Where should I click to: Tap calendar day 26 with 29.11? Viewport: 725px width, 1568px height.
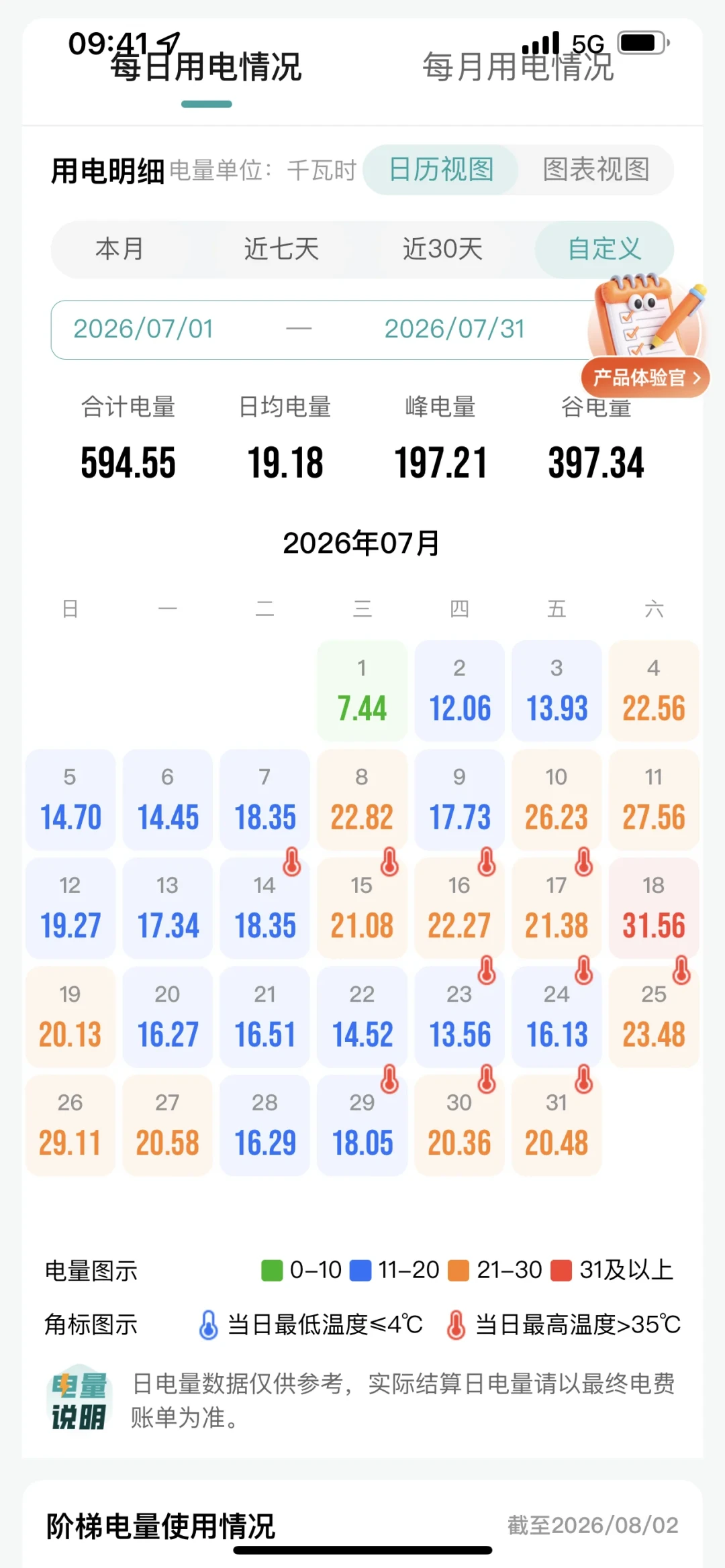[70, 1125]
